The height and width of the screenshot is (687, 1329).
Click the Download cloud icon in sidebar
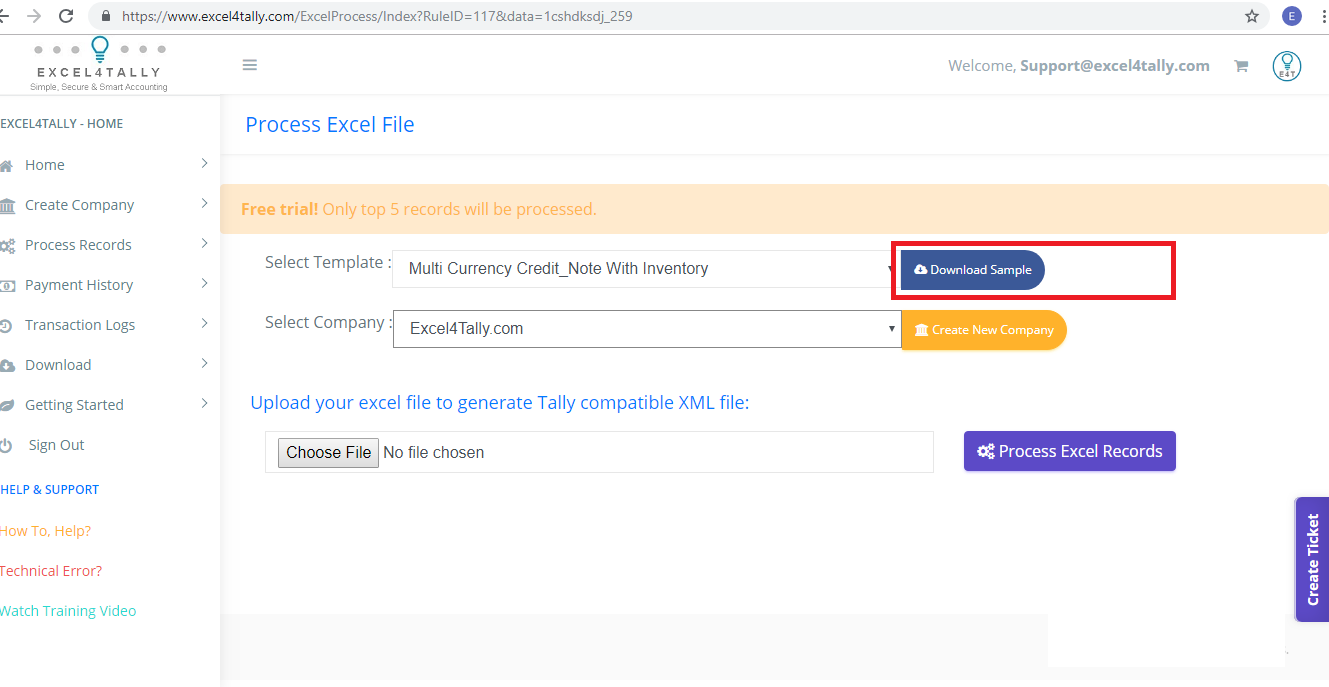click(7, 366)
